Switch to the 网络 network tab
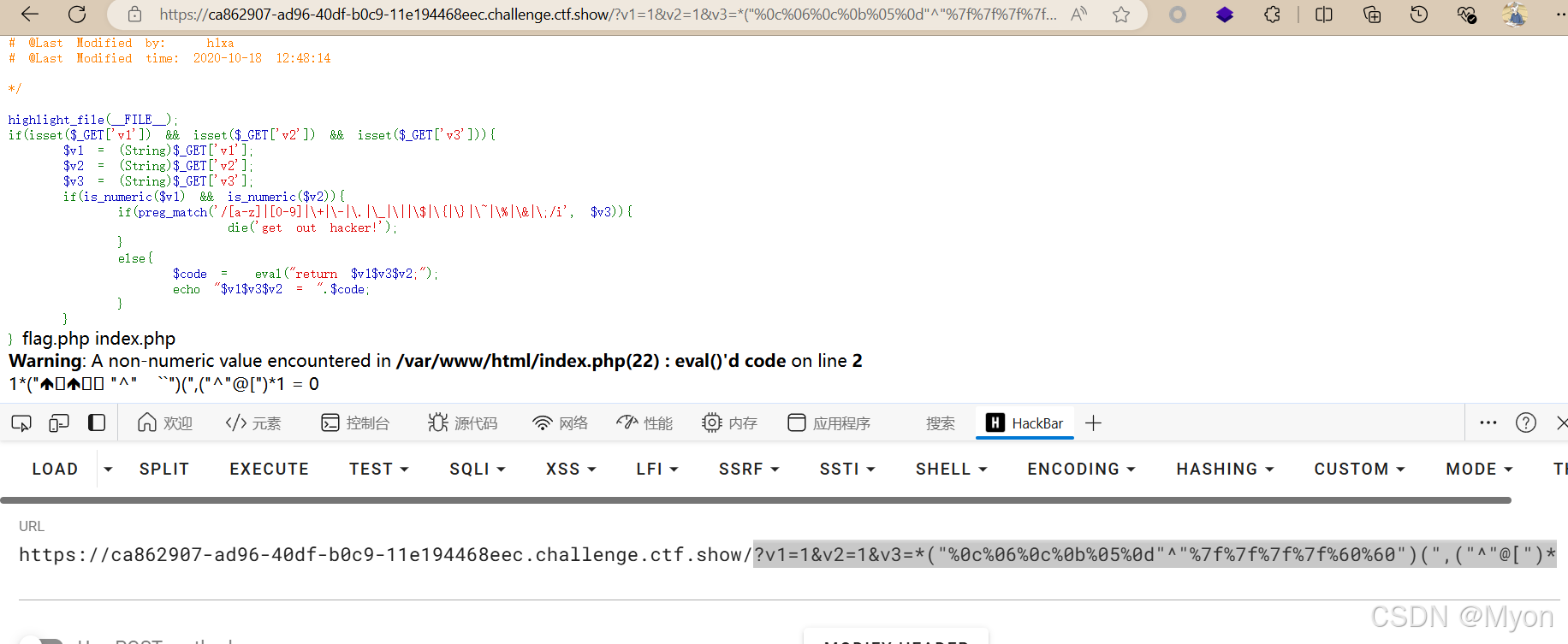The width and height of the screenshot is (1568, 644). click(x=560, y=423)
